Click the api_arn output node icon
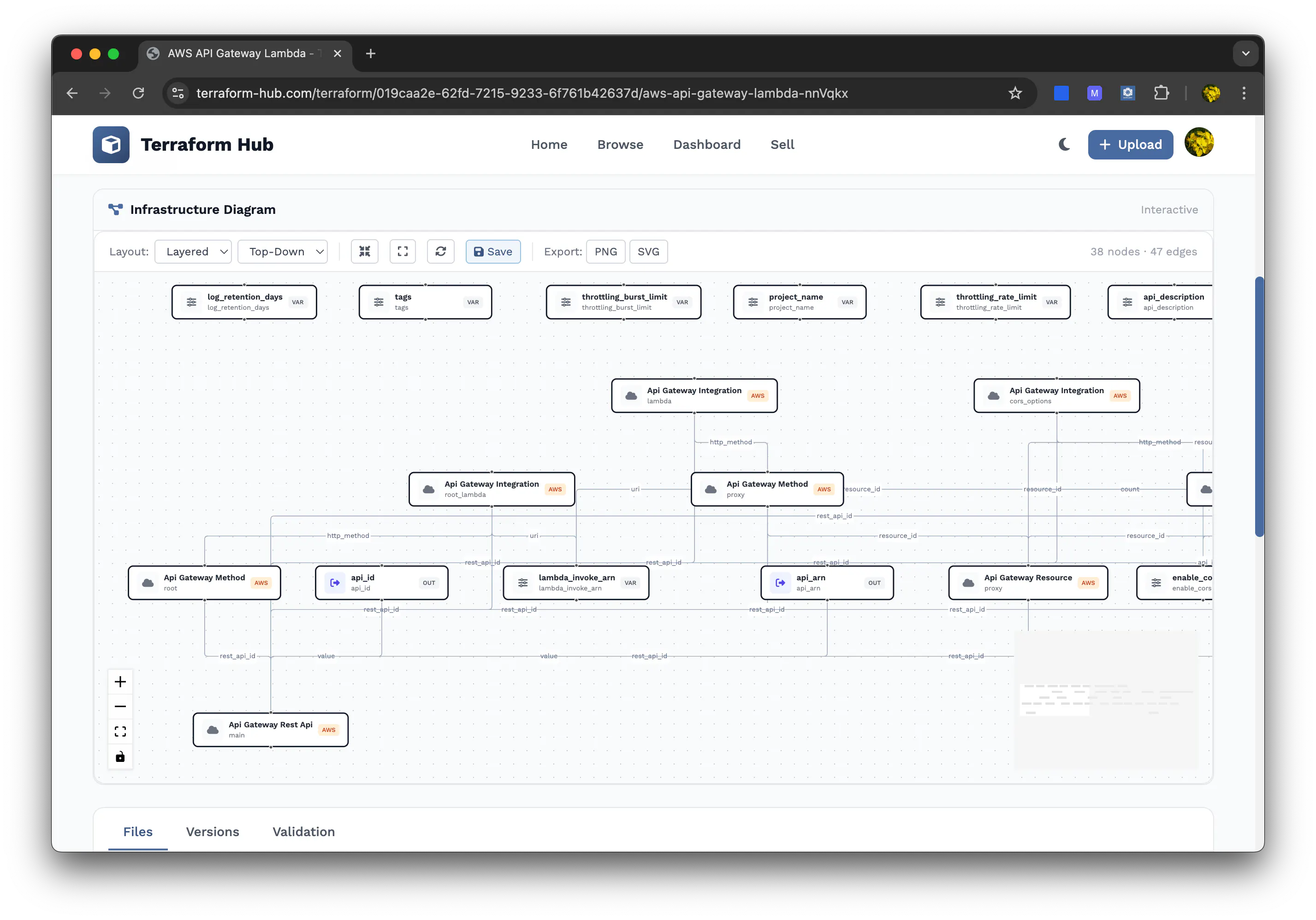The height and width of the screenshot is (920, 1316). click(x=780, y=583)
